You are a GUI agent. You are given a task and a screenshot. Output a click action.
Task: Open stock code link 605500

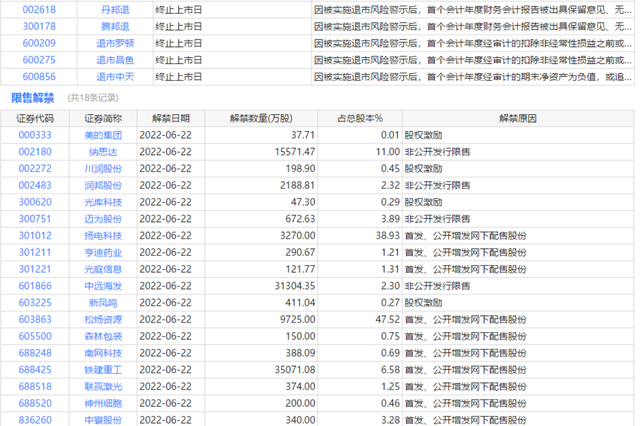tap(35, 336)
